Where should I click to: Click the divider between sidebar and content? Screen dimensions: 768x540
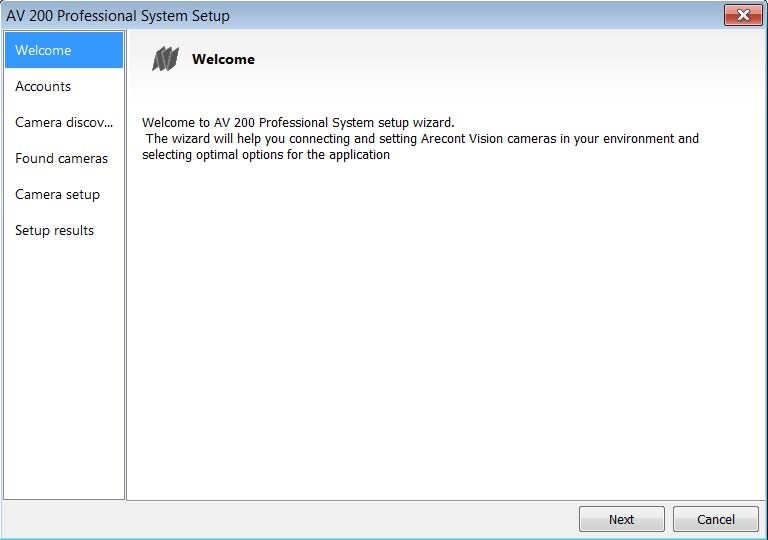click(126, 300)
